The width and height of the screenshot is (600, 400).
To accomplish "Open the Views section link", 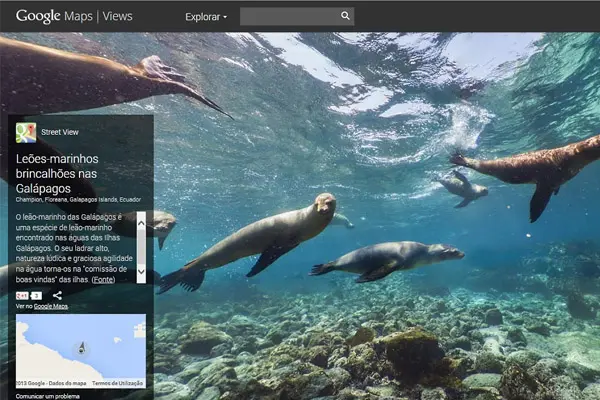I will pyautogui.click(x=117, y=16).
